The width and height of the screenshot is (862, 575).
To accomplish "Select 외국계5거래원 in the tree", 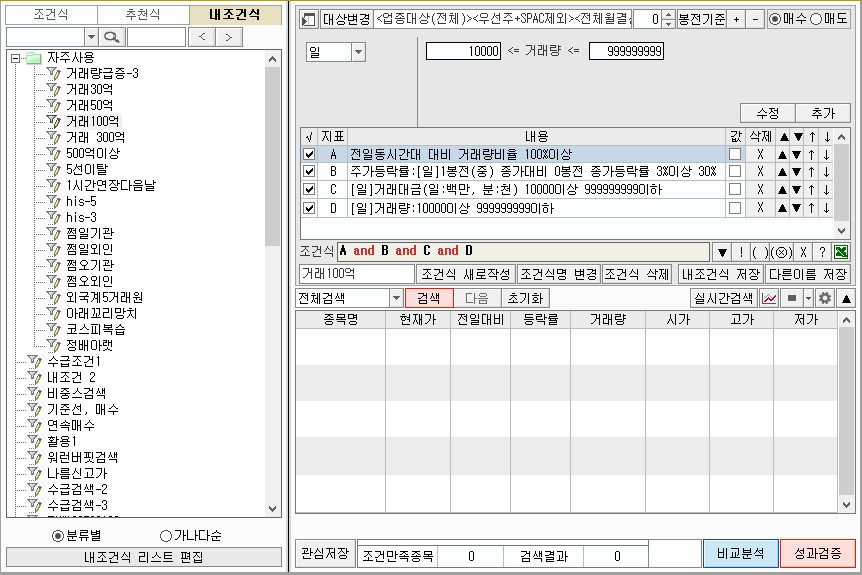I will [x=104, y=297].
